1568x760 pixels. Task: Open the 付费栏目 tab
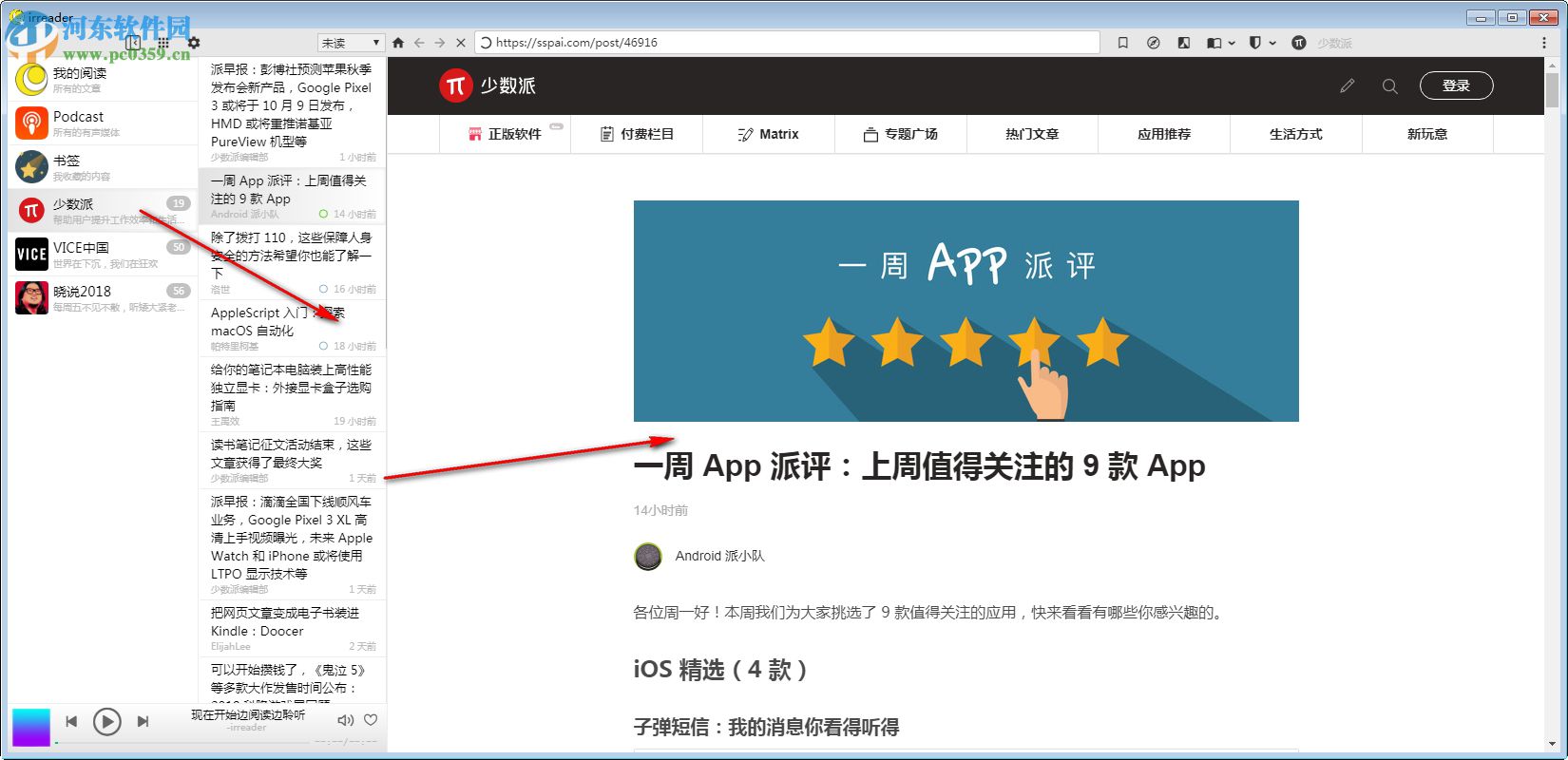click(638, 134)
